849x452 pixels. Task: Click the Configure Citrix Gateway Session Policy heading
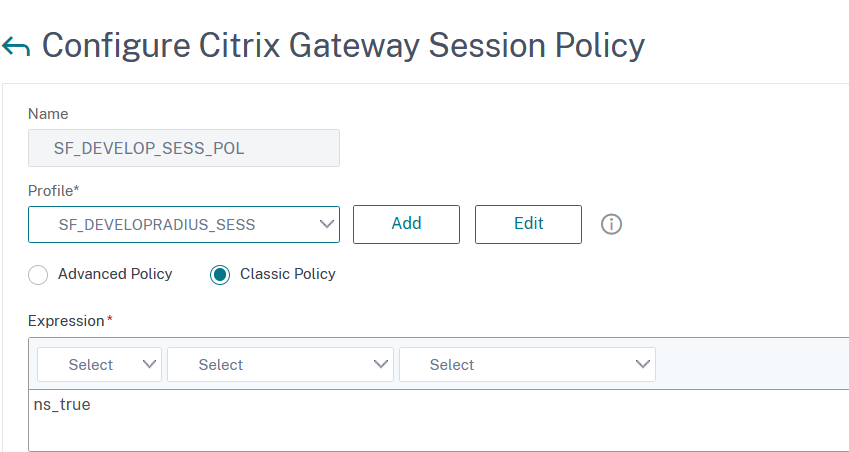343,46
